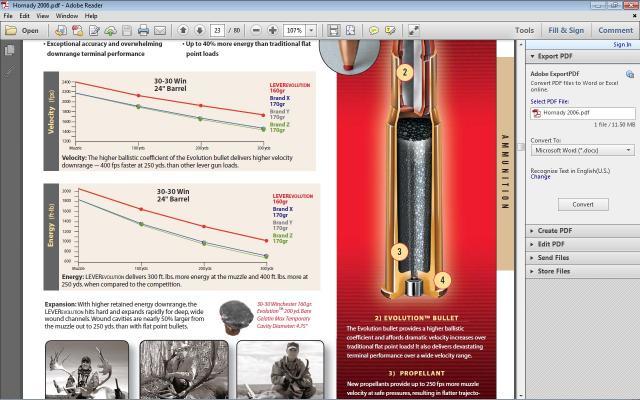
Task: Click "2) EVOLUTION BULLET" heading in document
Action: click(x=416, y=318)
